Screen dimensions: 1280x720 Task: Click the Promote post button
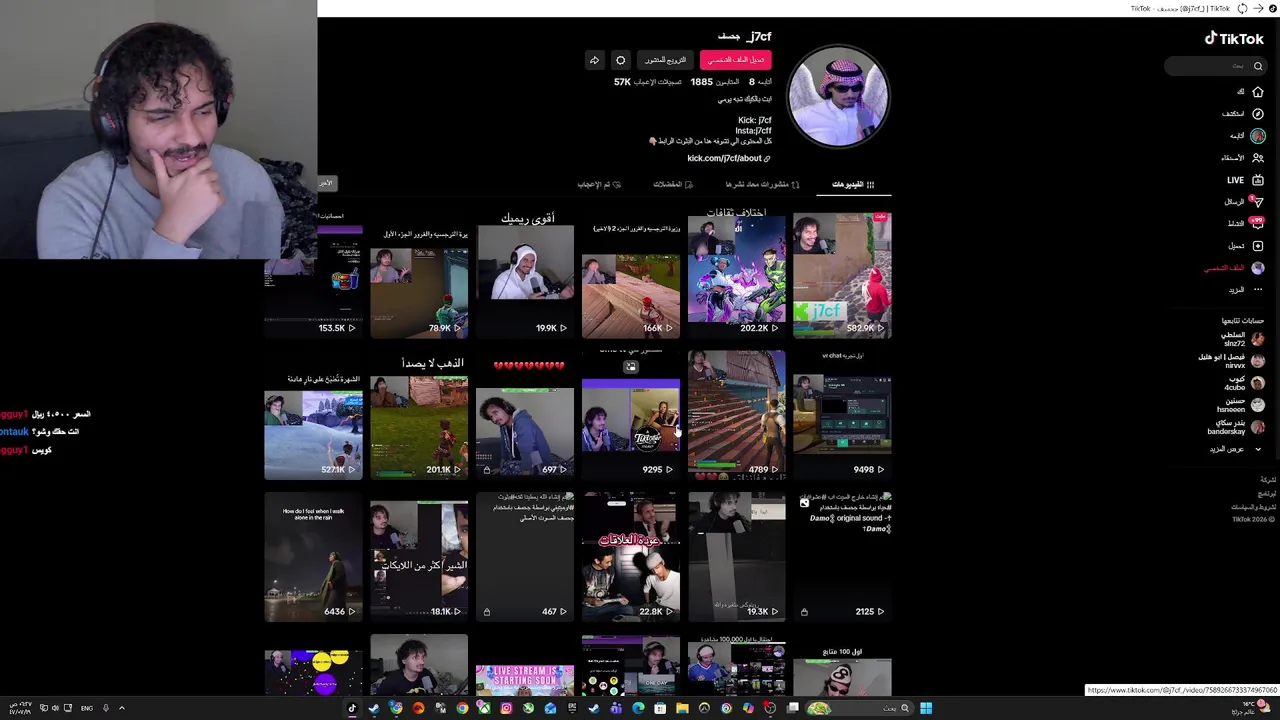(x=665, y=60)
